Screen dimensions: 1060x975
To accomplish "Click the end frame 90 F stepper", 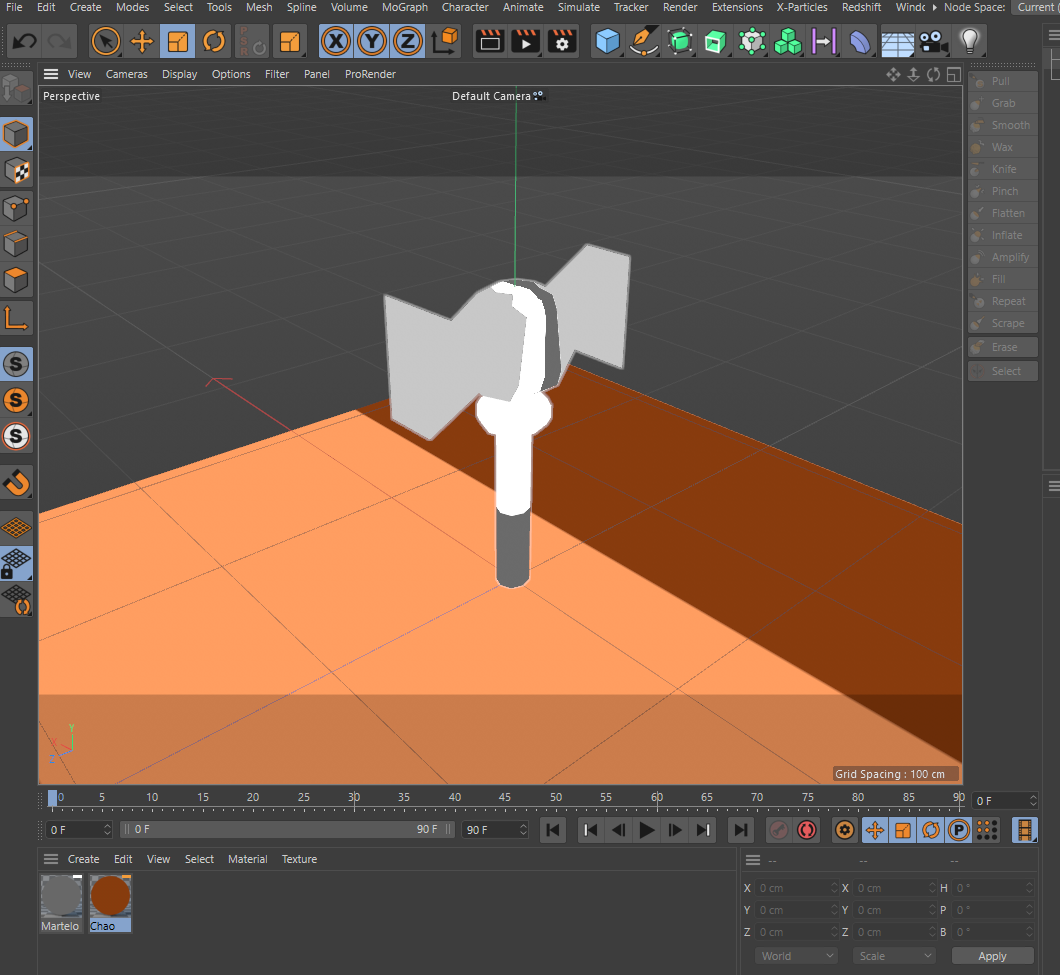I will [x=523, y=830].
